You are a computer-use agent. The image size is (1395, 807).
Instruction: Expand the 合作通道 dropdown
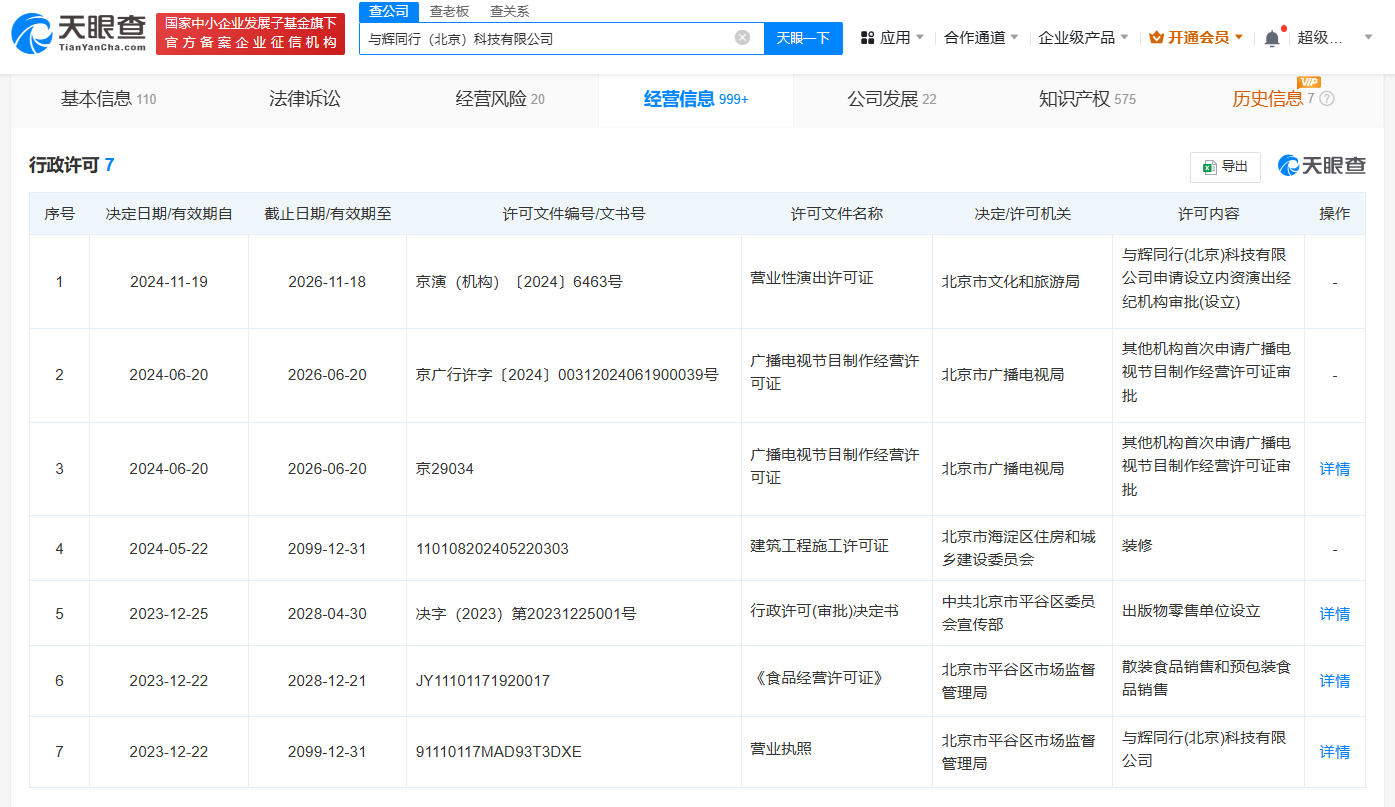981,38
